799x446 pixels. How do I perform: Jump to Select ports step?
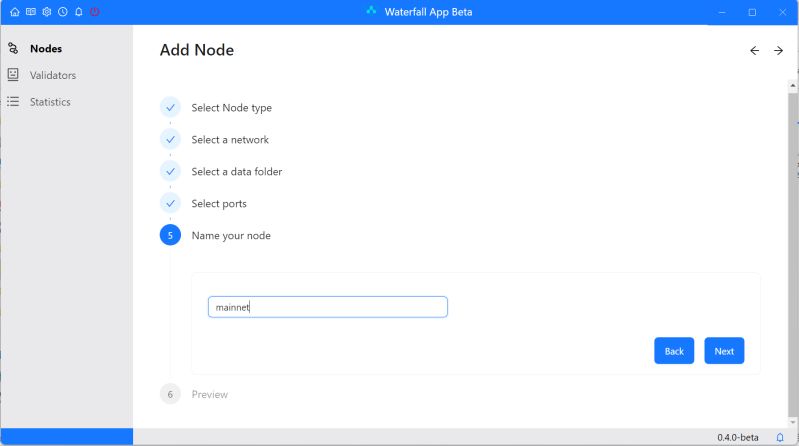coord(219,204)
